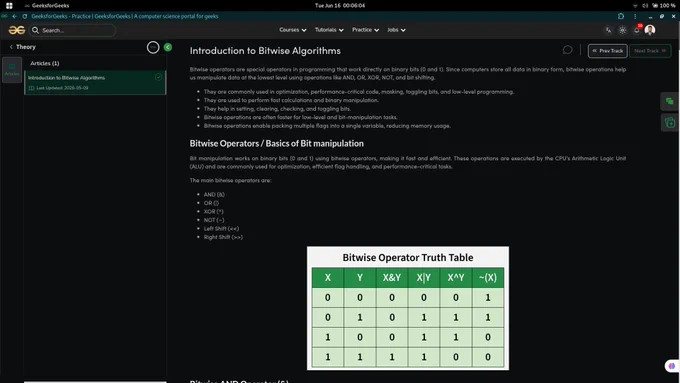Screen dimensions: 680x383
Task: Go back via the Theory chevron
Action: [11, 47]
